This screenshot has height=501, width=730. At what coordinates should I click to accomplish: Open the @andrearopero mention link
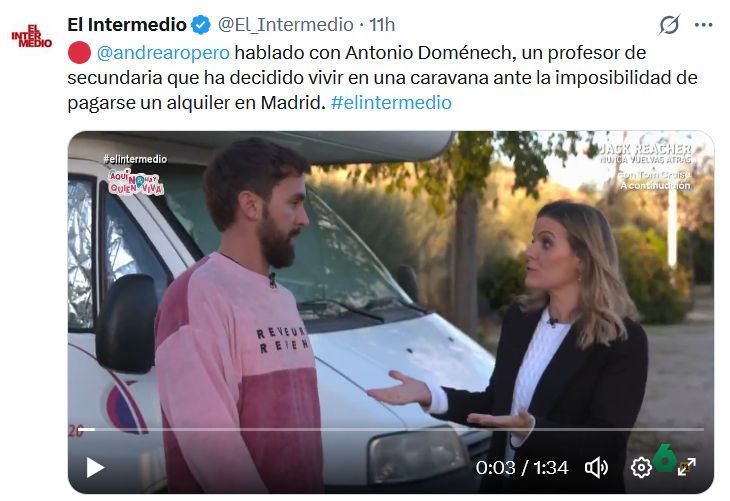(163, 53)
